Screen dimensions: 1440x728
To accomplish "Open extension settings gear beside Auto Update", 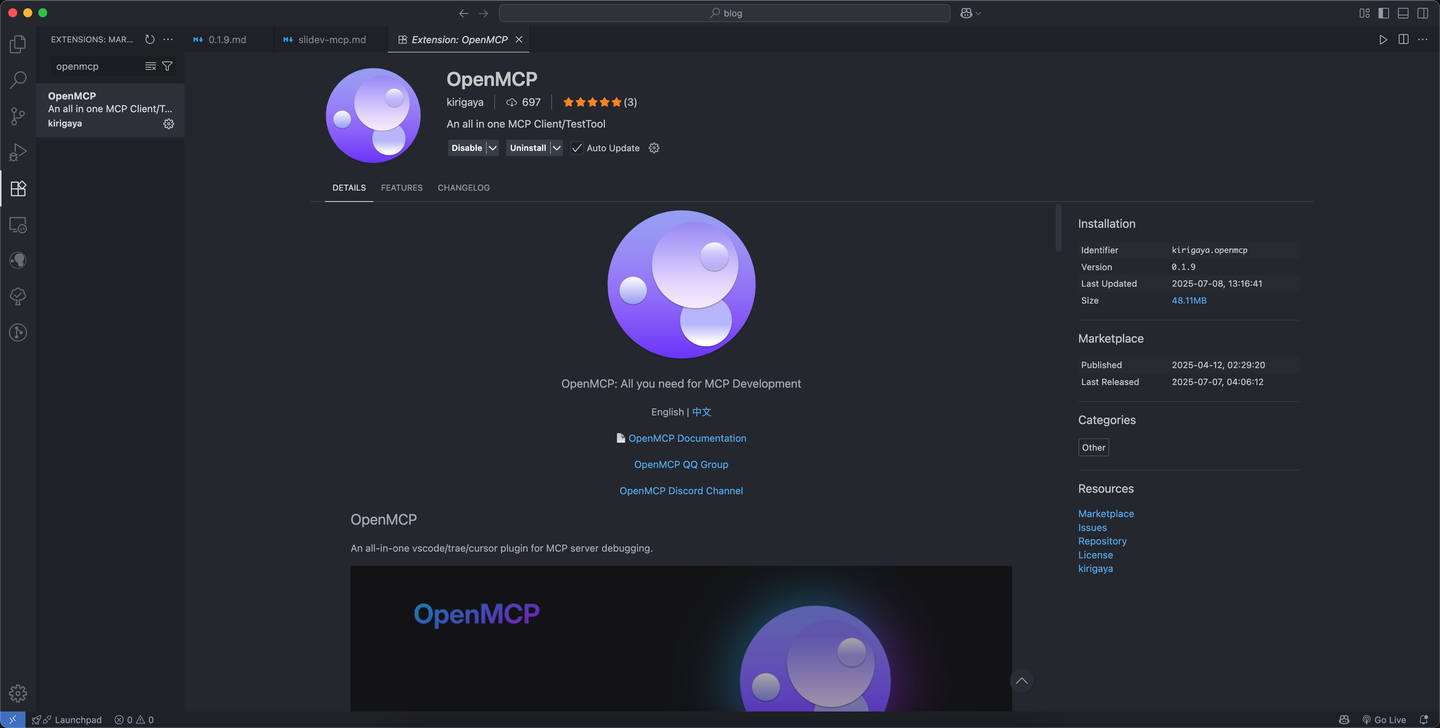I will click(x=654, y=148).
